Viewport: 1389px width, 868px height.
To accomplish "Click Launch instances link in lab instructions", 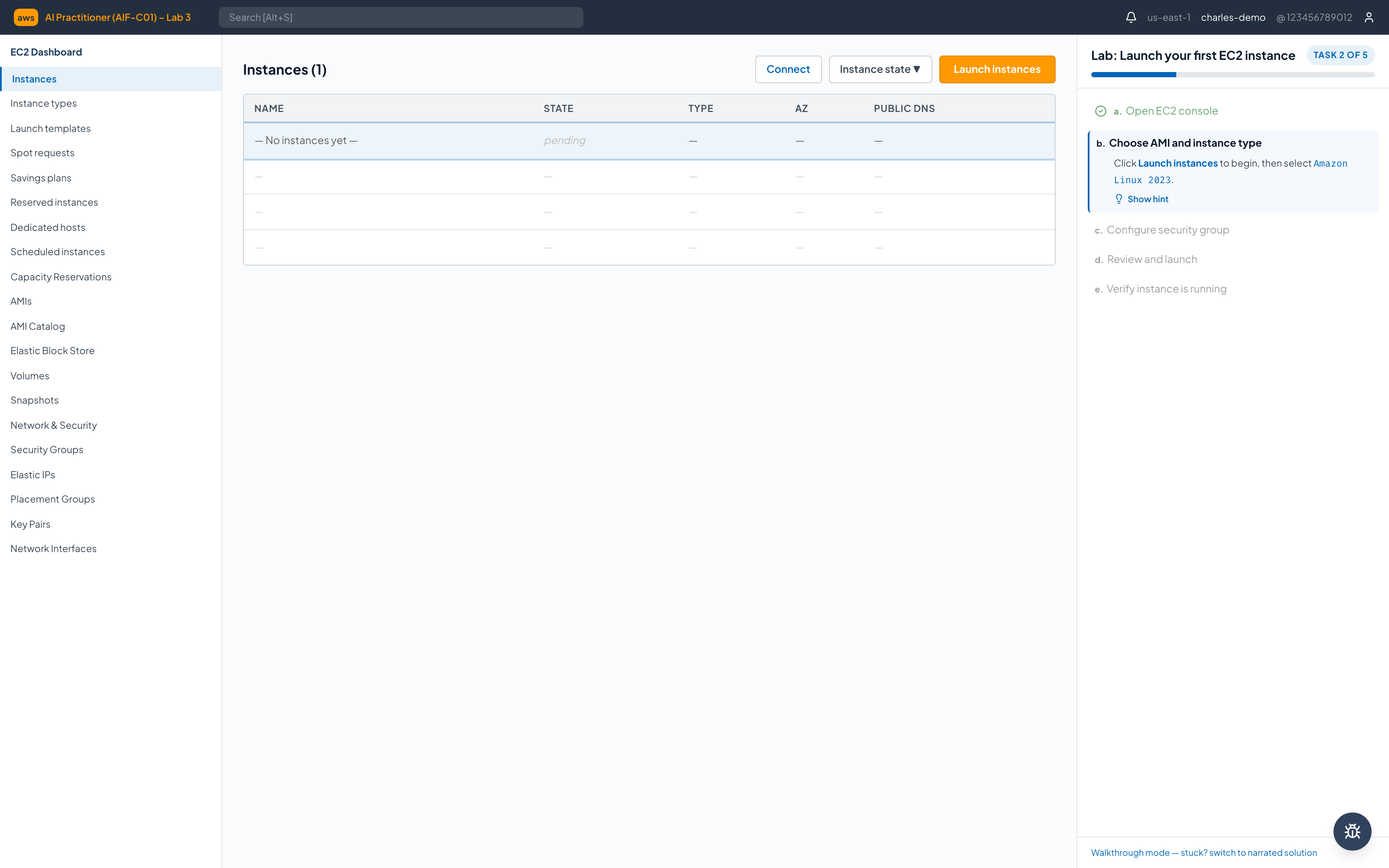I will (x=1178, y=164).
